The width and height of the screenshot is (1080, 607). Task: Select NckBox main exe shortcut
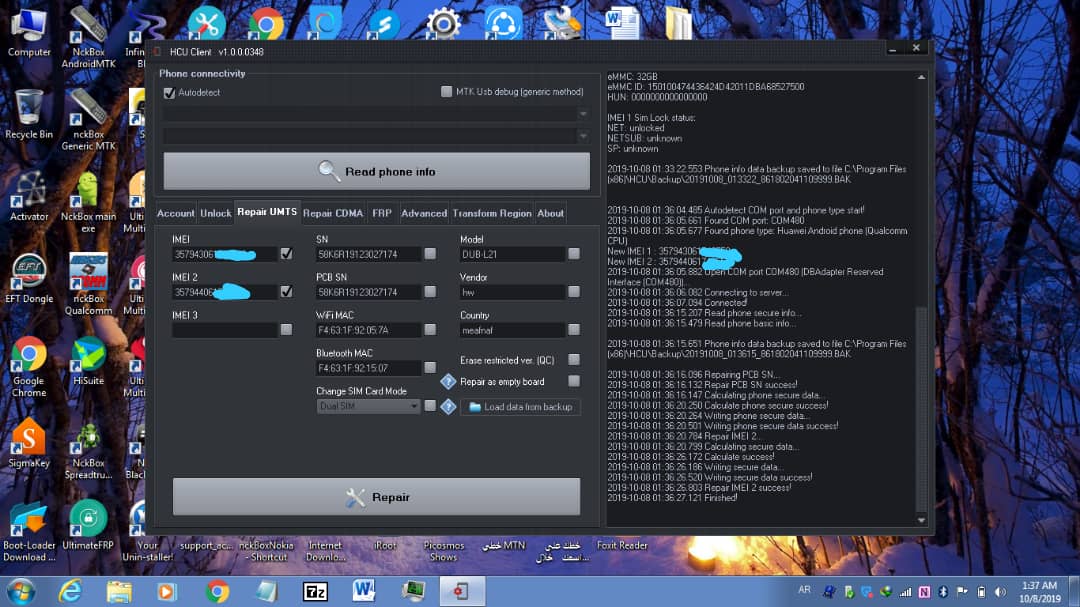88,202
